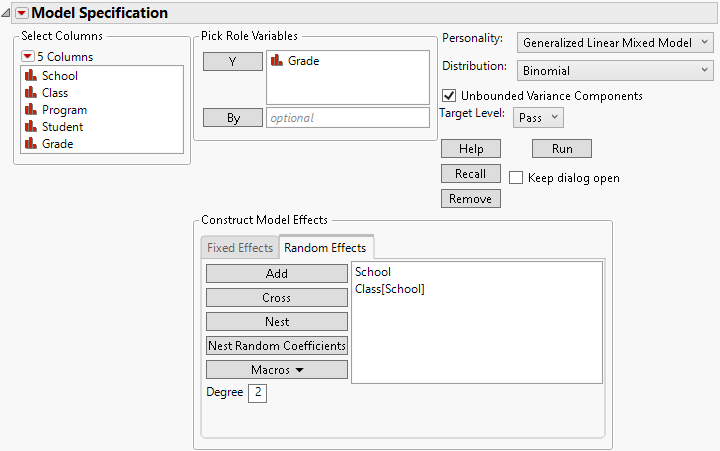
Task: Select Class[School] in the random effects list
Action: point(390,289)
